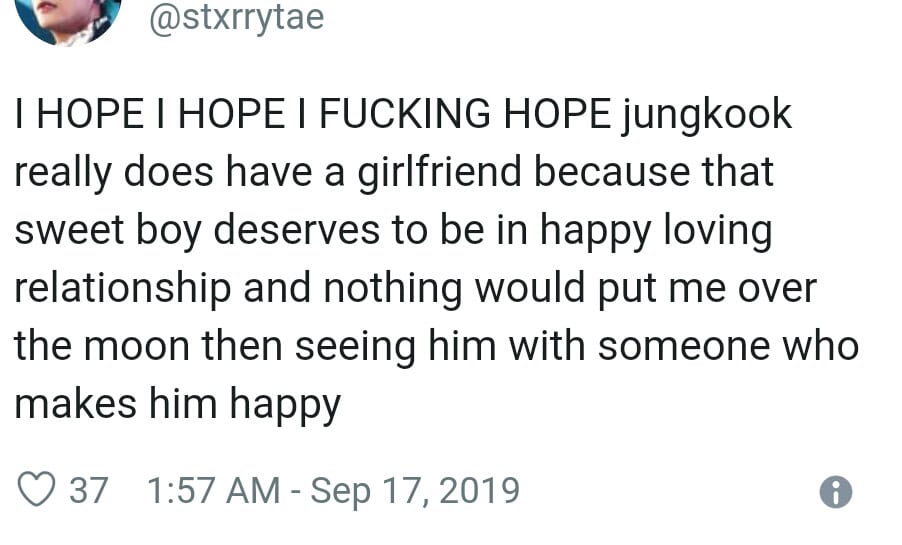This screenshot has width=902, height=545.
Task: Click the Sep 17, 2019 date
Action: pos(415,490)
